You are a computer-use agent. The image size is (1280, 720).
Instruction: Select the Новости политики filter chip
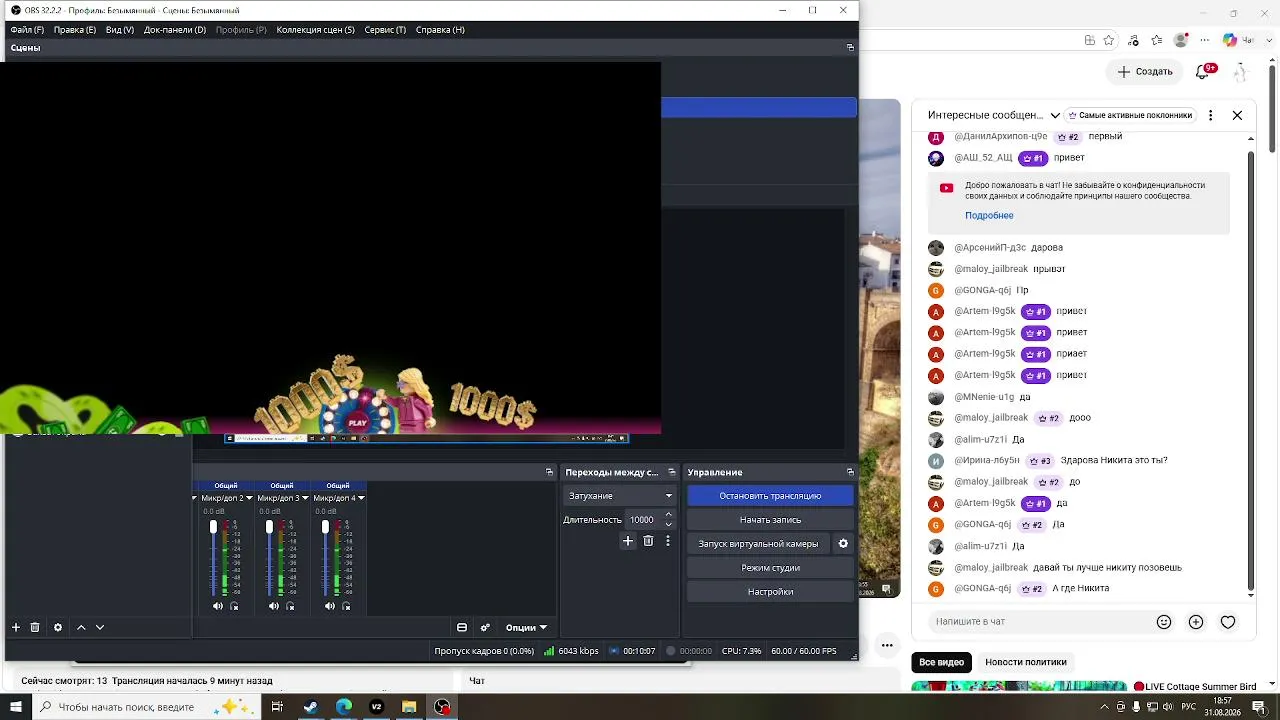(x=1026, y=662)
